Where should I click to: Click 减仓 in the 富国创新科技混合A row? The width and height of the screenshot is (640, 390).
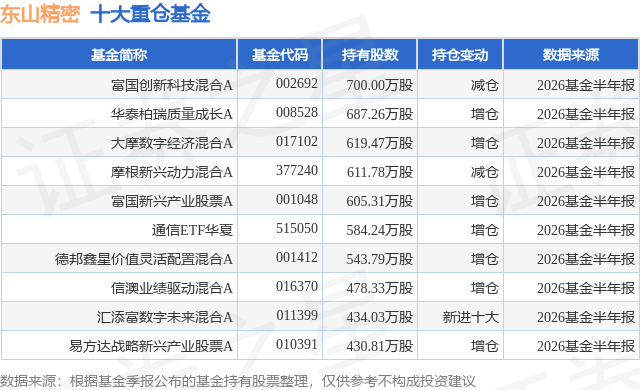(484, 85)
